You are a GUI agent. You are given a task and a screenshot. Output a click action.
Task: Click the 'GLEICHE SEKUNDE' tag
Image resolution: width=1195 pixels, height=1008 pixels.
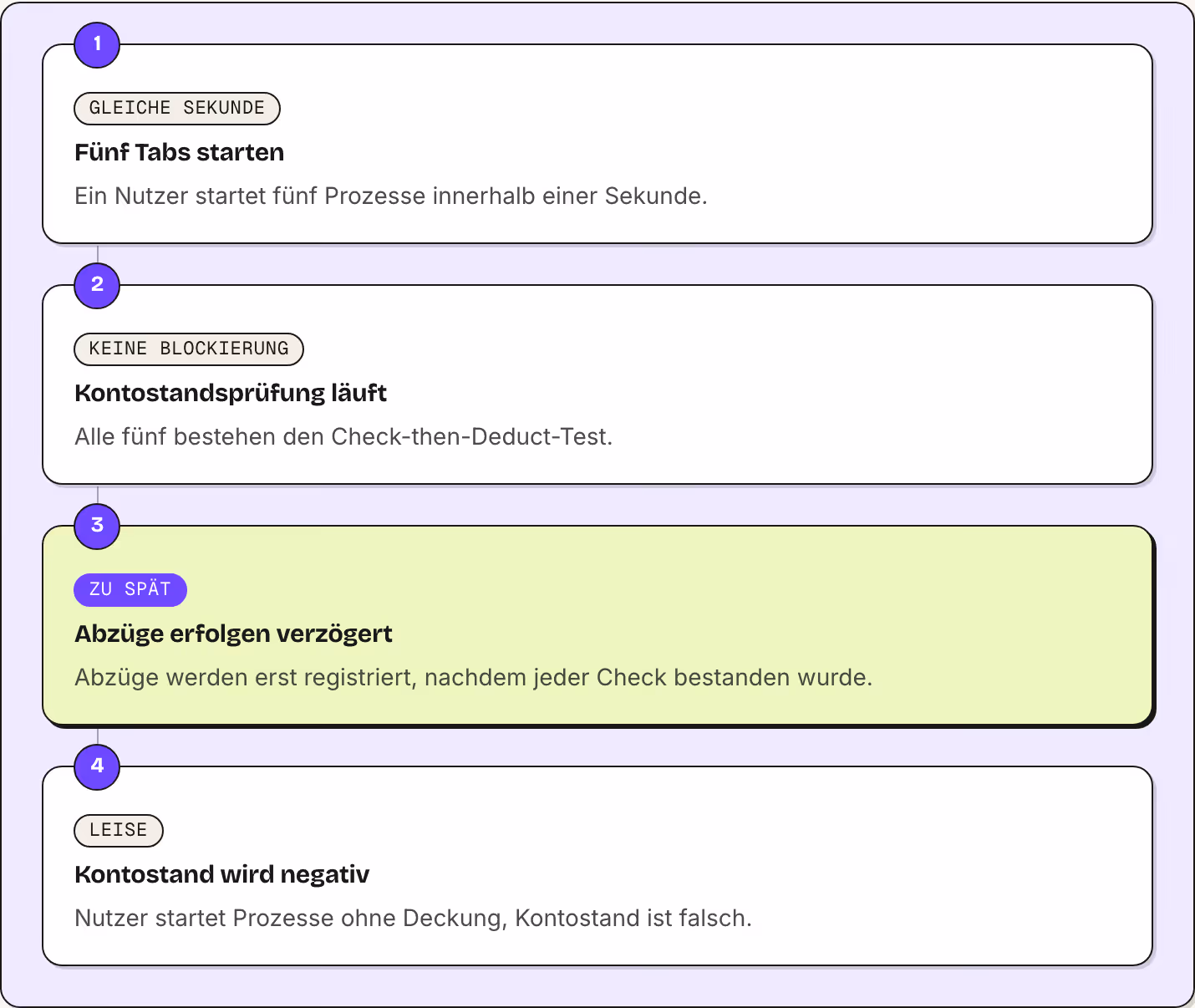(x=177, y=108)
